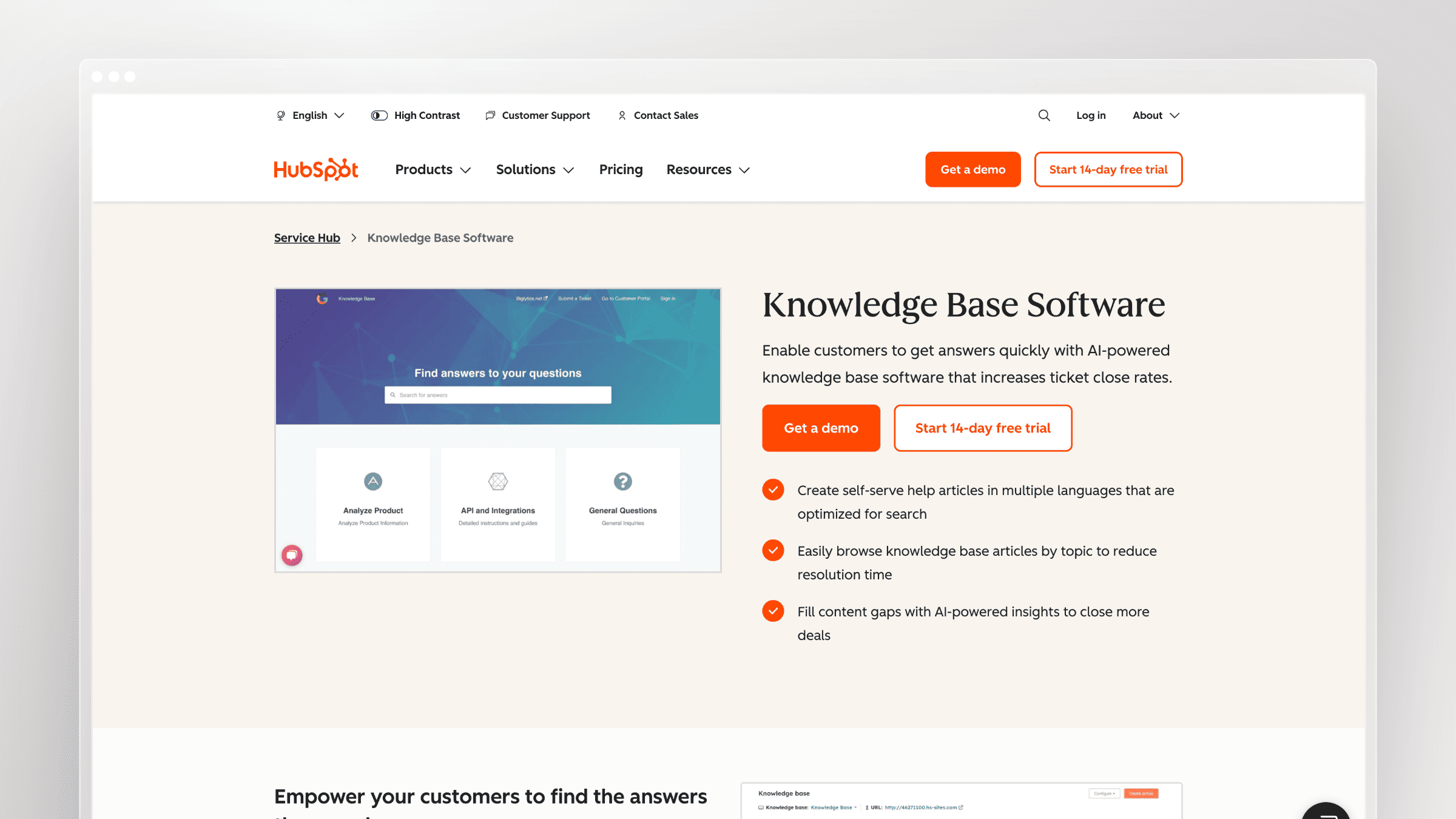Click the hero Get a demo button

pos(821,428)
